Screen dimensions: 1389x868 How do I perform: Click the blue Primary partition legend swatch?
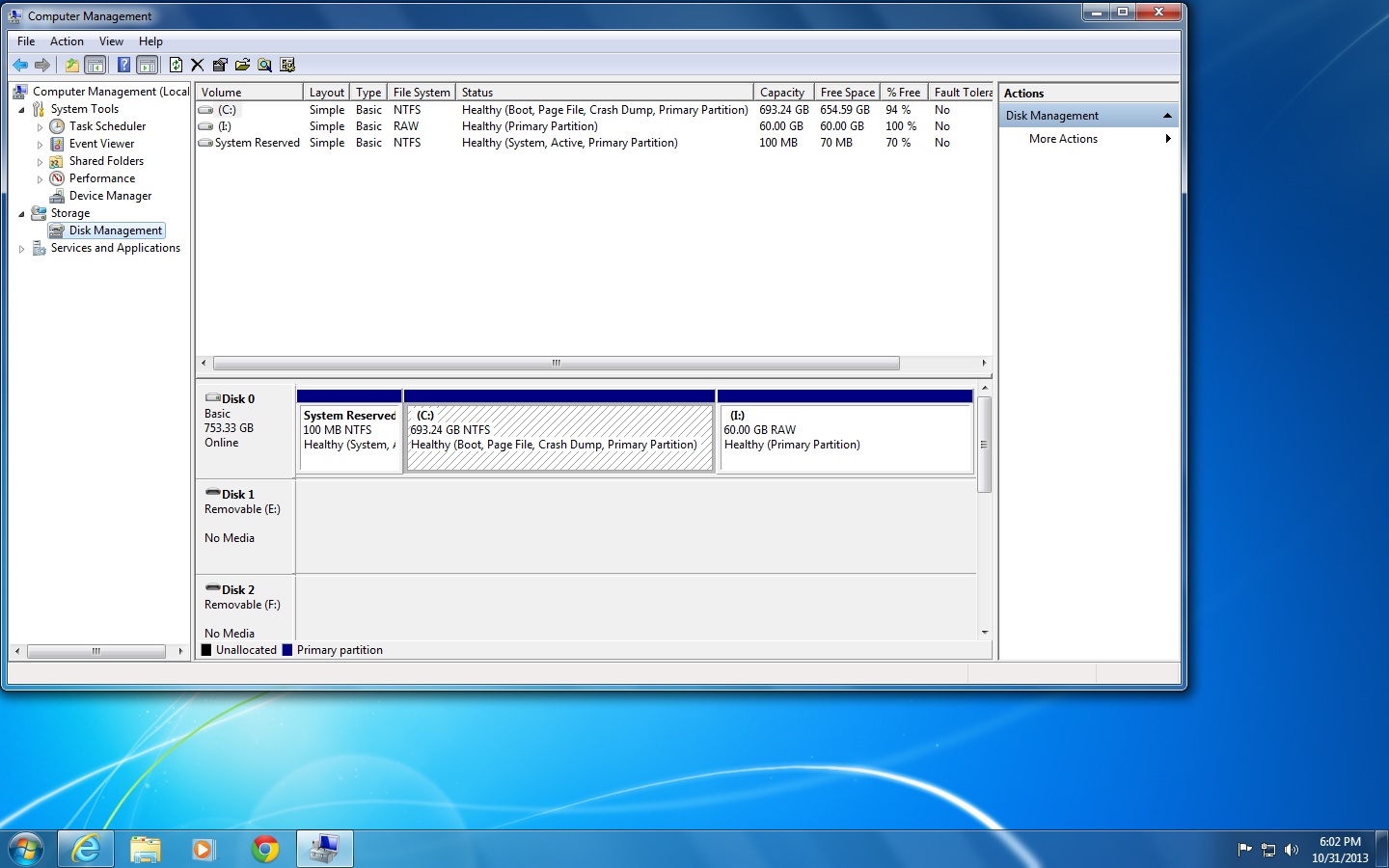pyautogui.click(x=286, y=650)
